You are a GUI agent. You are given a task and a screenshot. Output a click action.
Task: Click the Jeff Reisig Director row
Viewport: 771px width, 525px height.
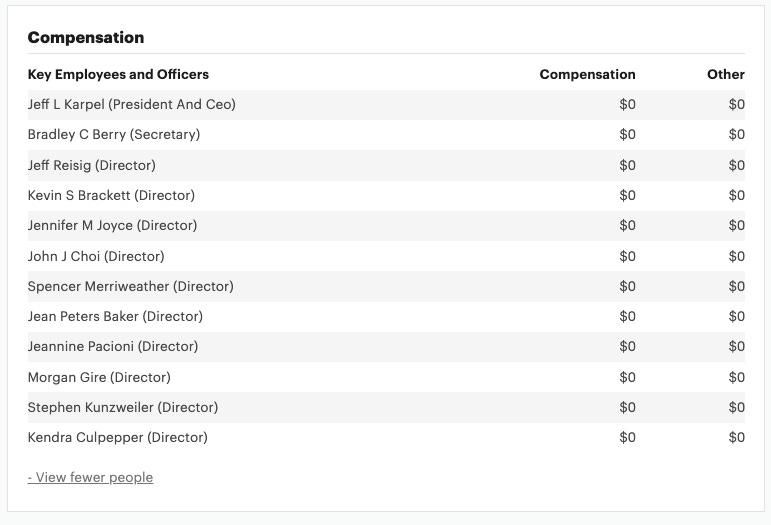click(386, 165)
